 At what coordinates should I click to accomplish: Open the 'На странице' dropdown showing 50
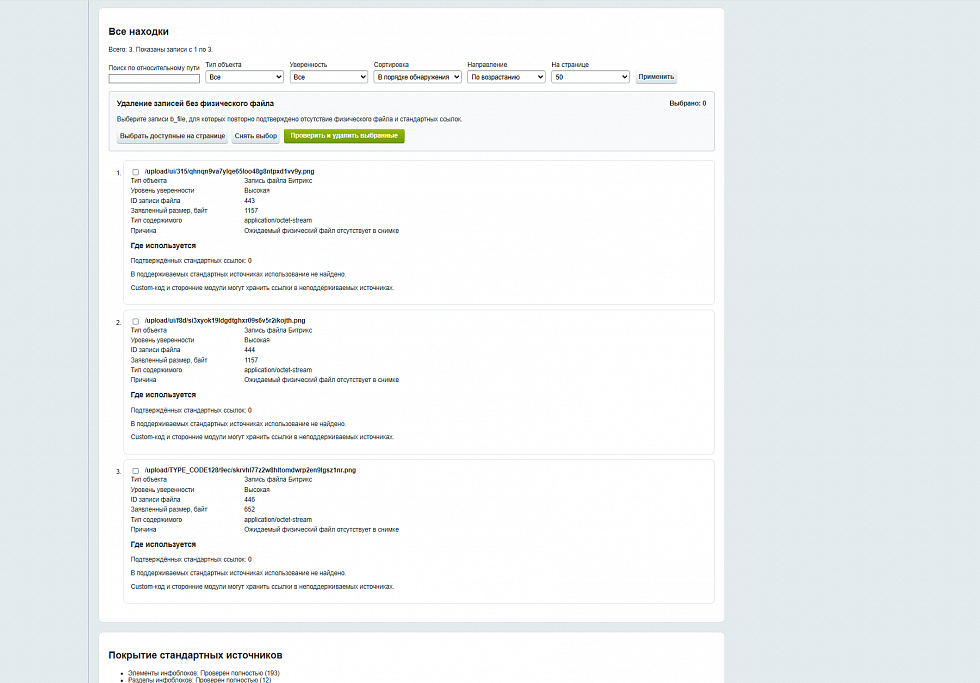(x=590, y=77)
